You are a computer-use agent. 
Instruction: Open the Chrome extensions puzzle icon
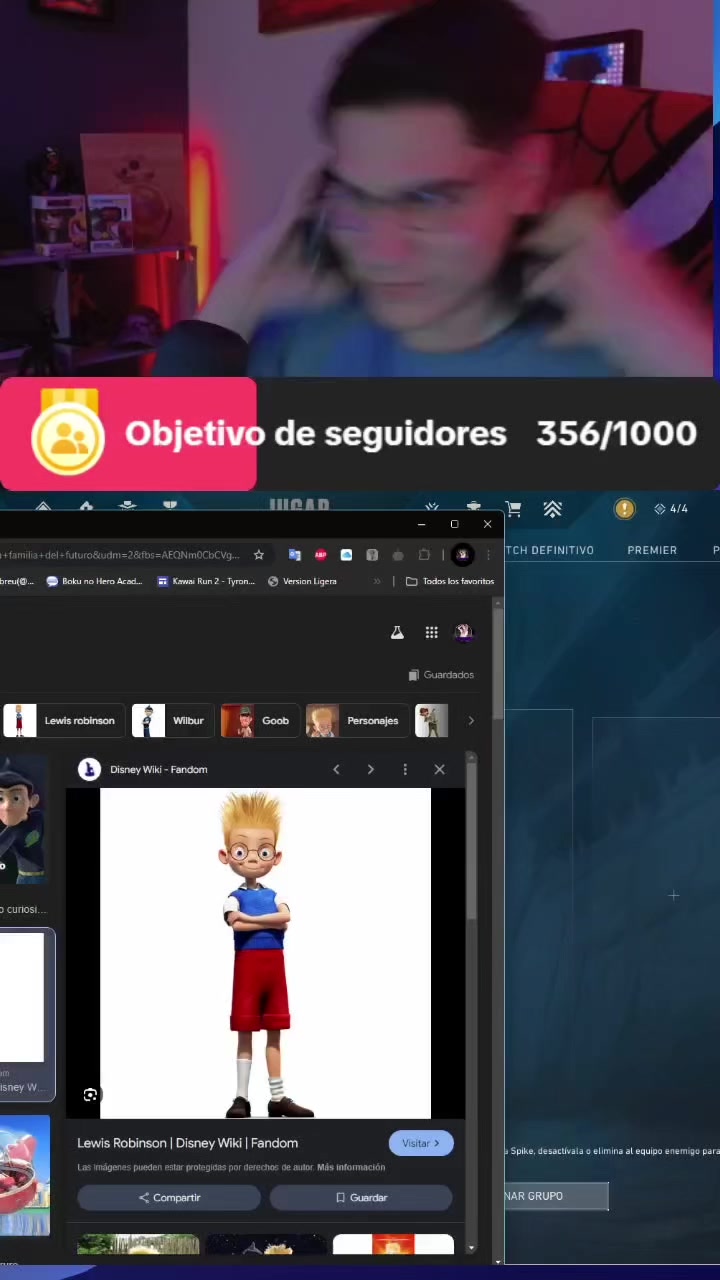424,555
